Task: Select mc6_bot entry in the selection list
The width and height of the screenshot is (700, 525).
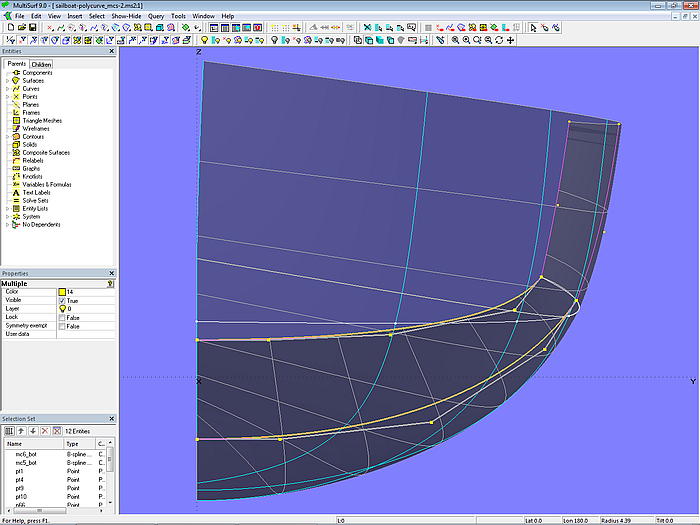Action: tap(27, 454)
